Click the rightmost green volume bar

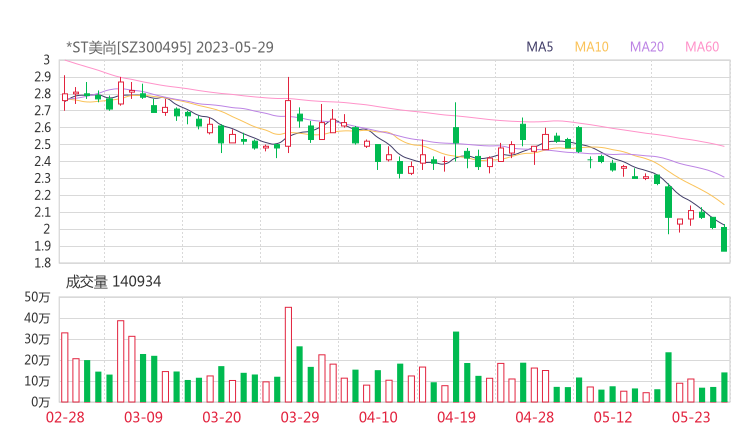point(724,386)
